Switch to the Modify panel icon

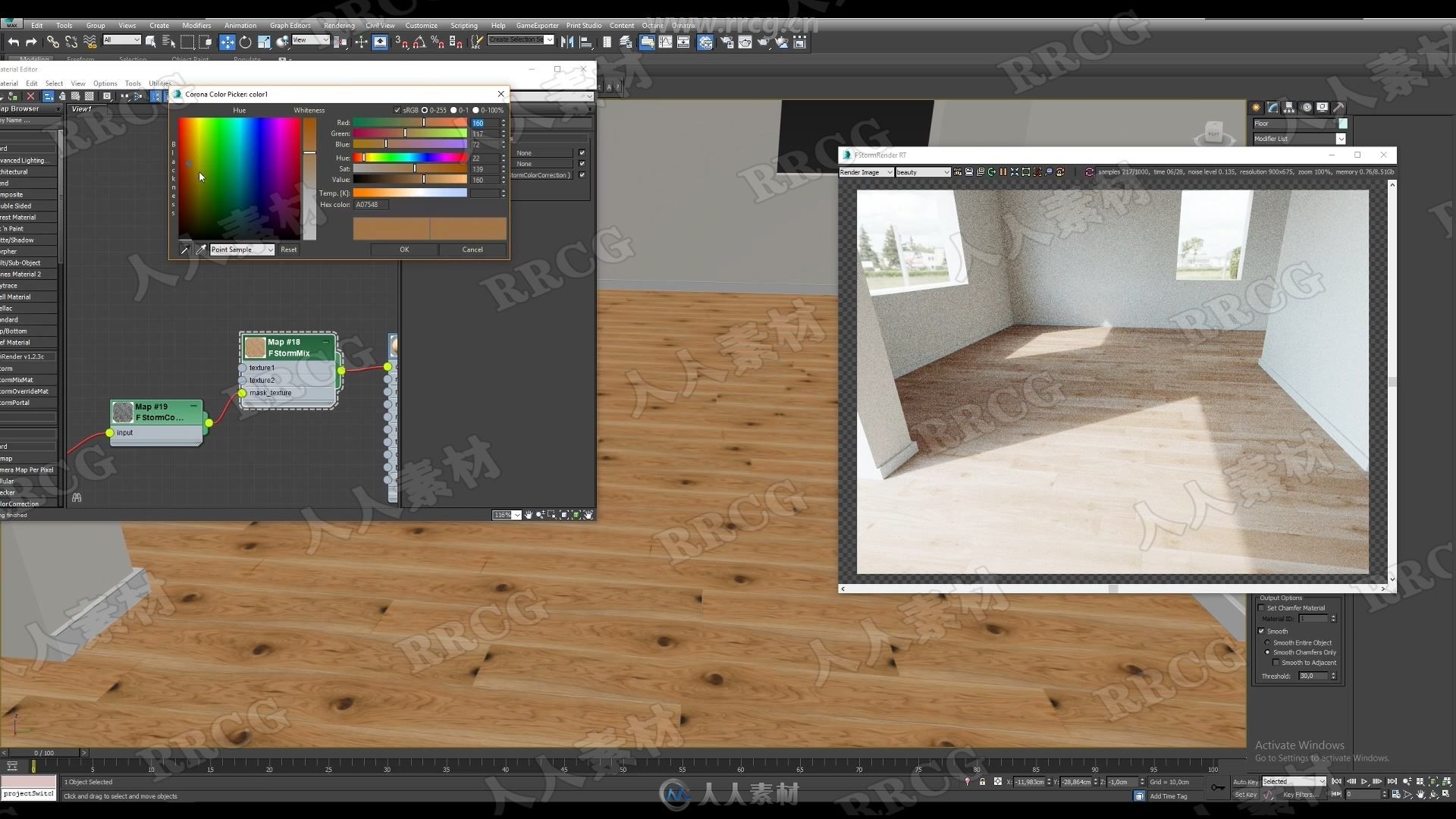1273,108
